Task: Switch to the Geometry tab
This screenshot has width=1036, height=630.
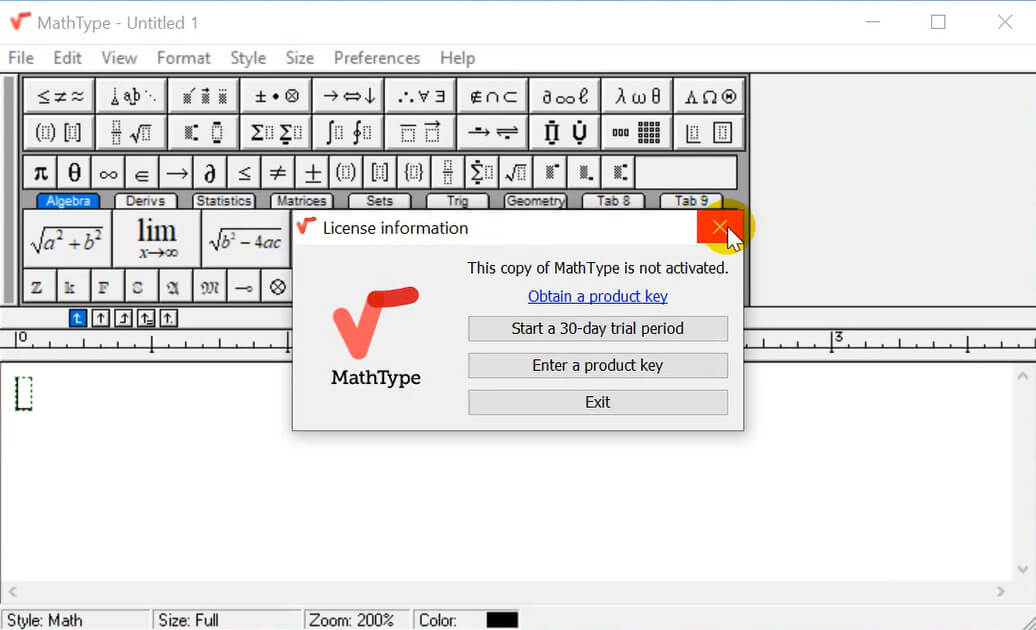Action: (x=535, y=201)
